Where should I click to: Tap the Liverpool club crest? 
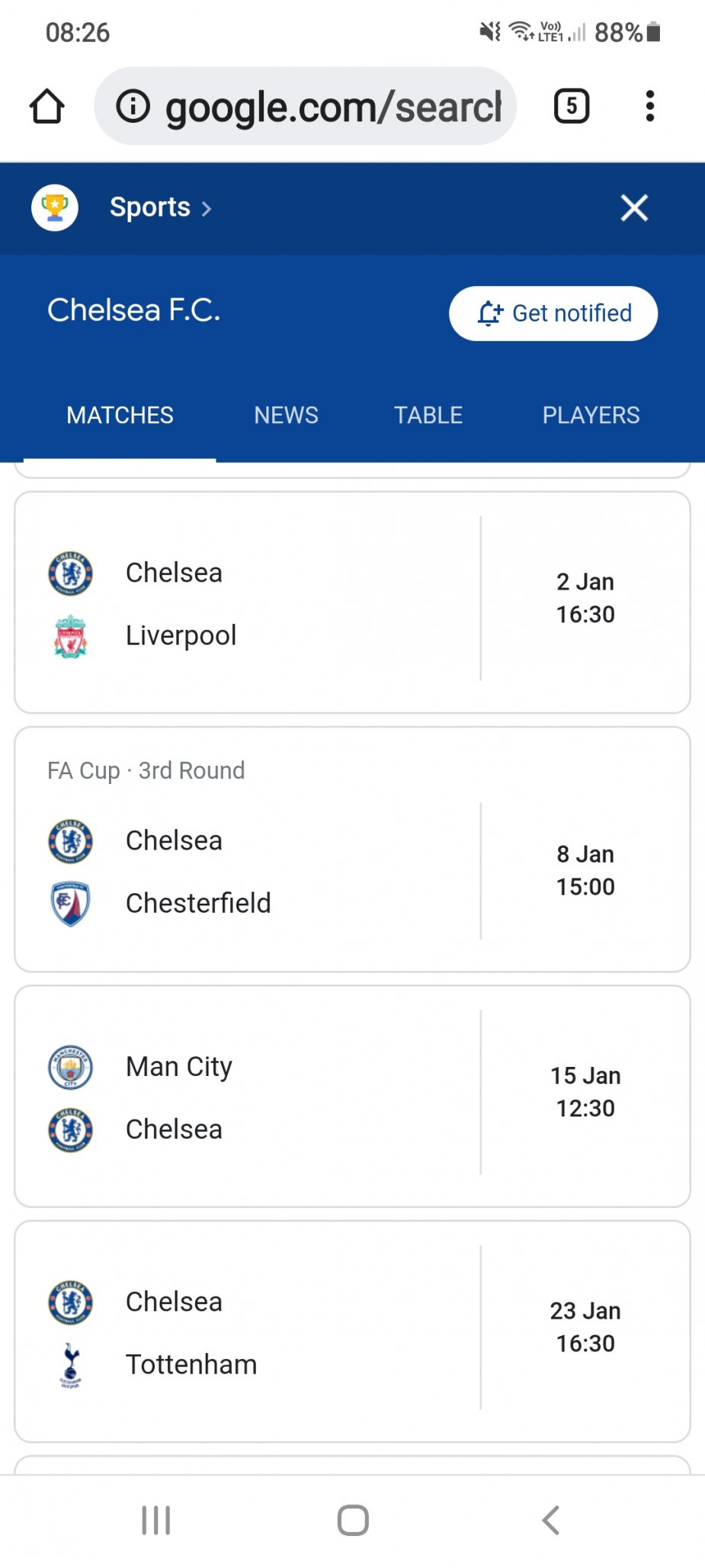pyautogui.click(x=71, y=636)
